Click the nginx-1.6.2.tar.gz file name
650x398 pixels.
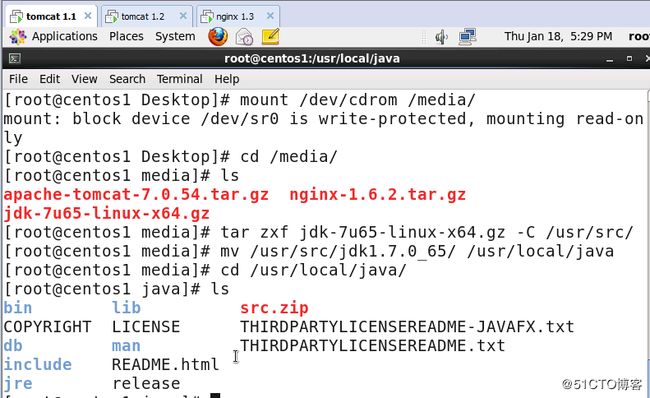tap(378, 194)
